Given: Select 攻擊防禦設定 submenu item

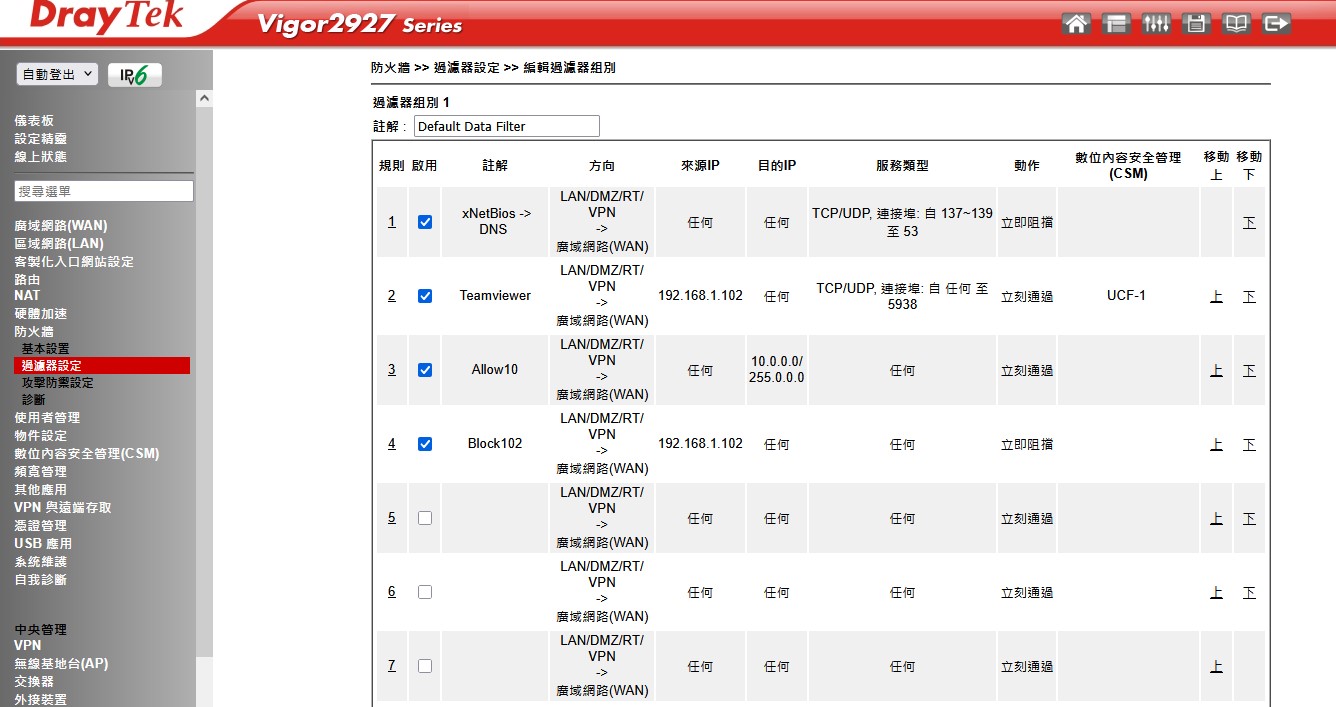Looking at the screenshot, I should (x=58, y=383).
